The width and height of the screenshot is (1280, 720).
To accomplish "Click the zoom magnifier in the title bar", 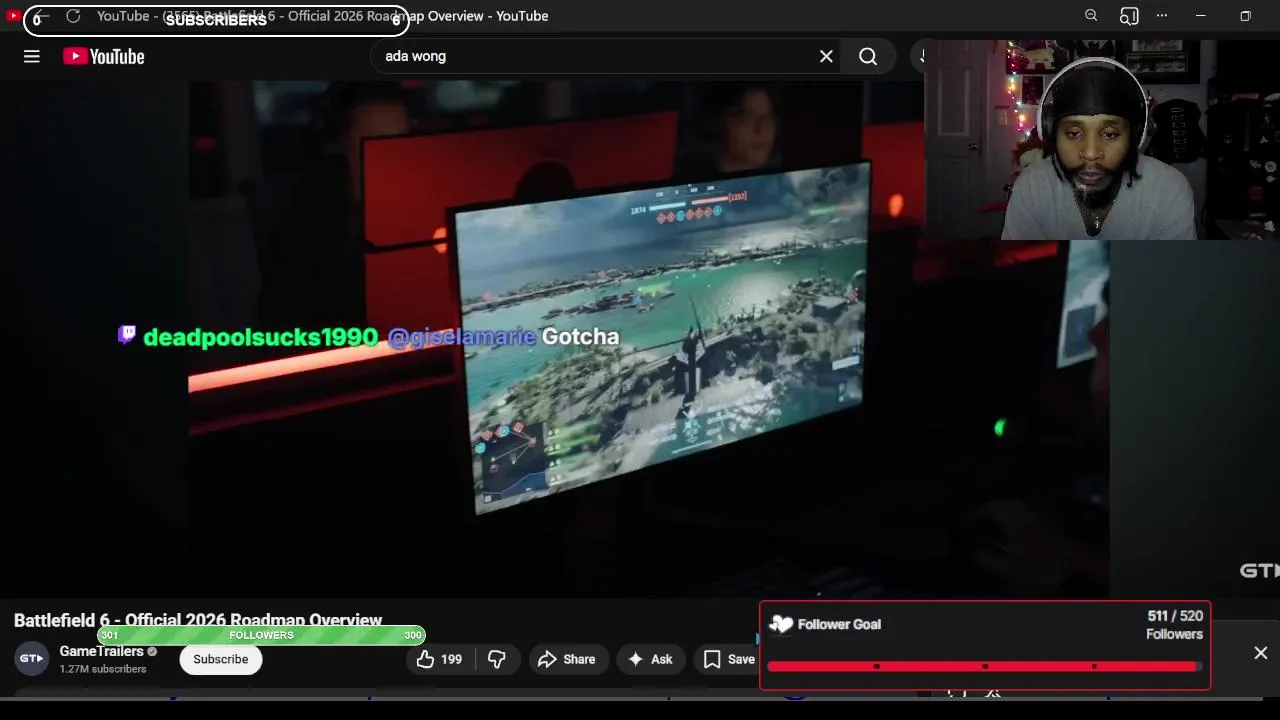I will click(1091, 16).
